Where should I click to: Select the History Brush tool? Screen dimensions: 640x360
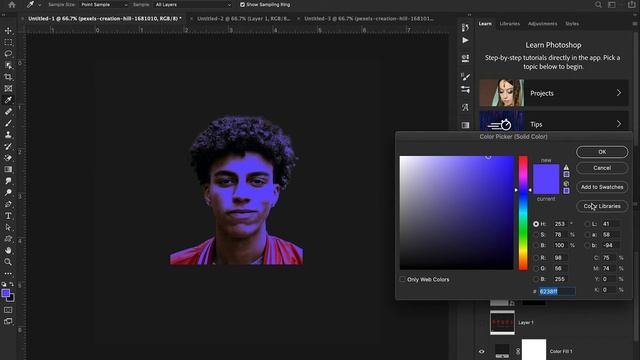(8, 146)
